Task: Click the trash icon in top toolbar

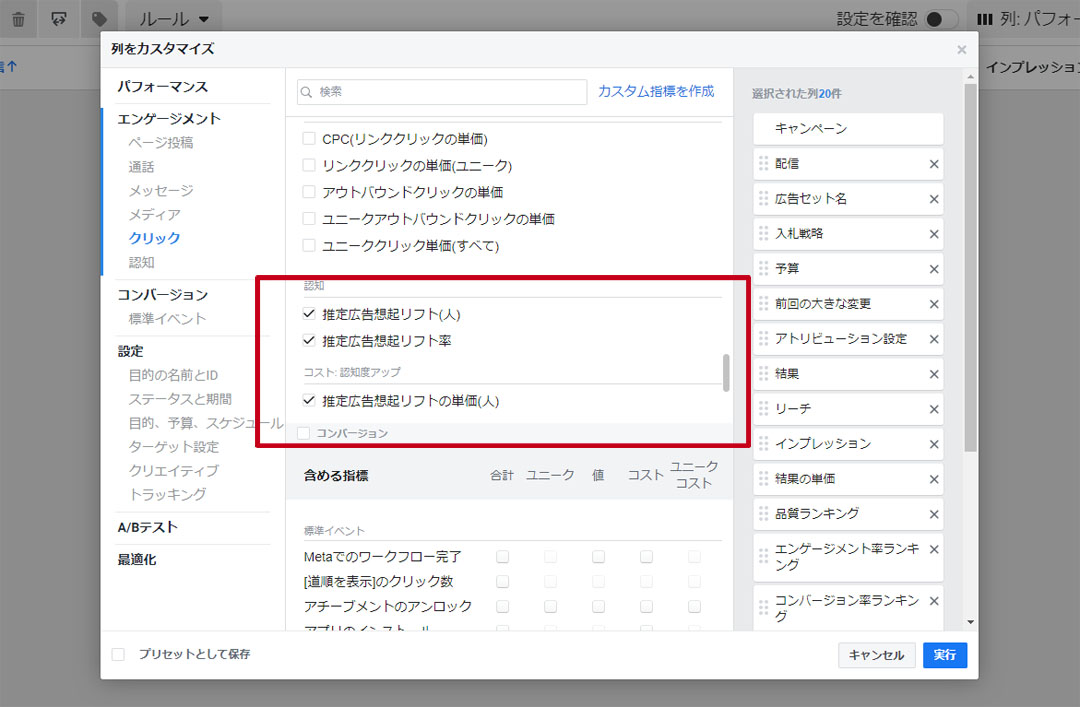Action: click(17, 19)
